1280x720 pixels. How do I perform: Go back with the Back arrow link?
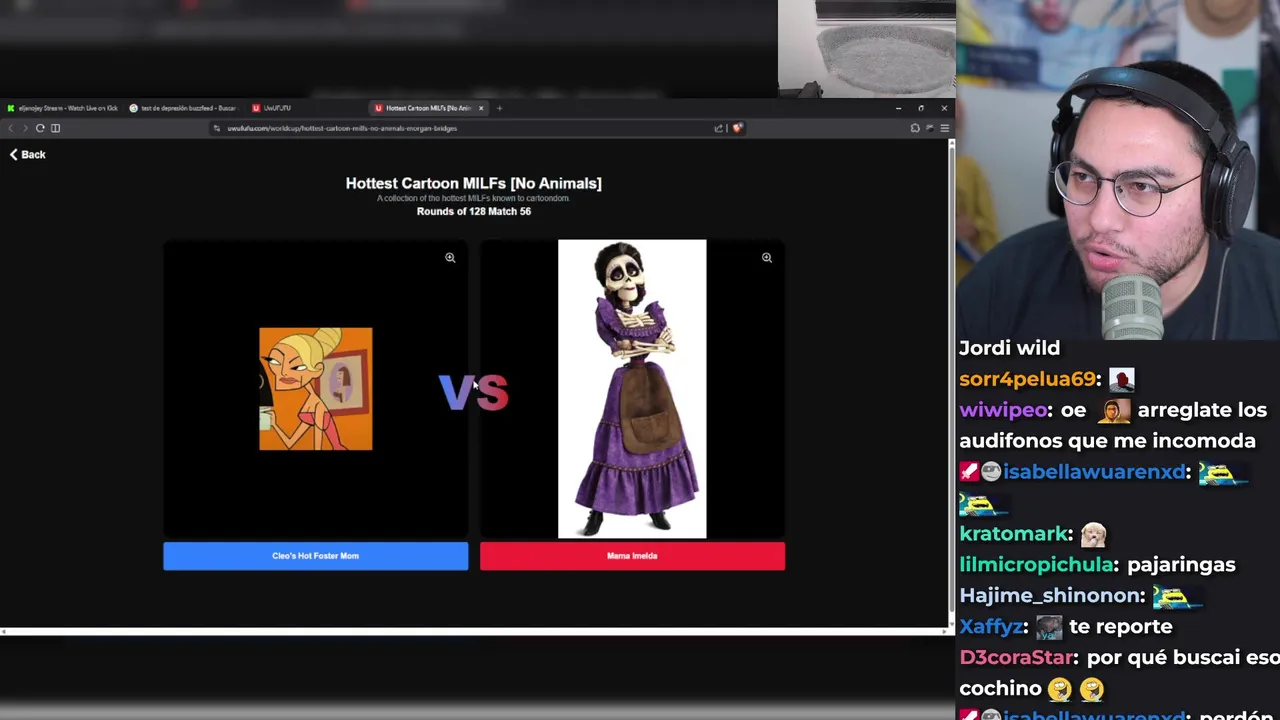[x=27, y=154]
